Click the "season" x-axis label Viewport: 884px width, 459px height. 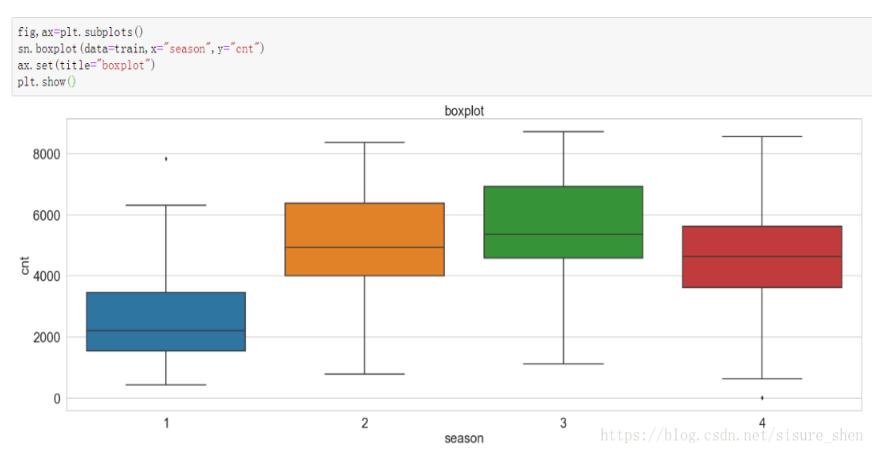(464, 438)
